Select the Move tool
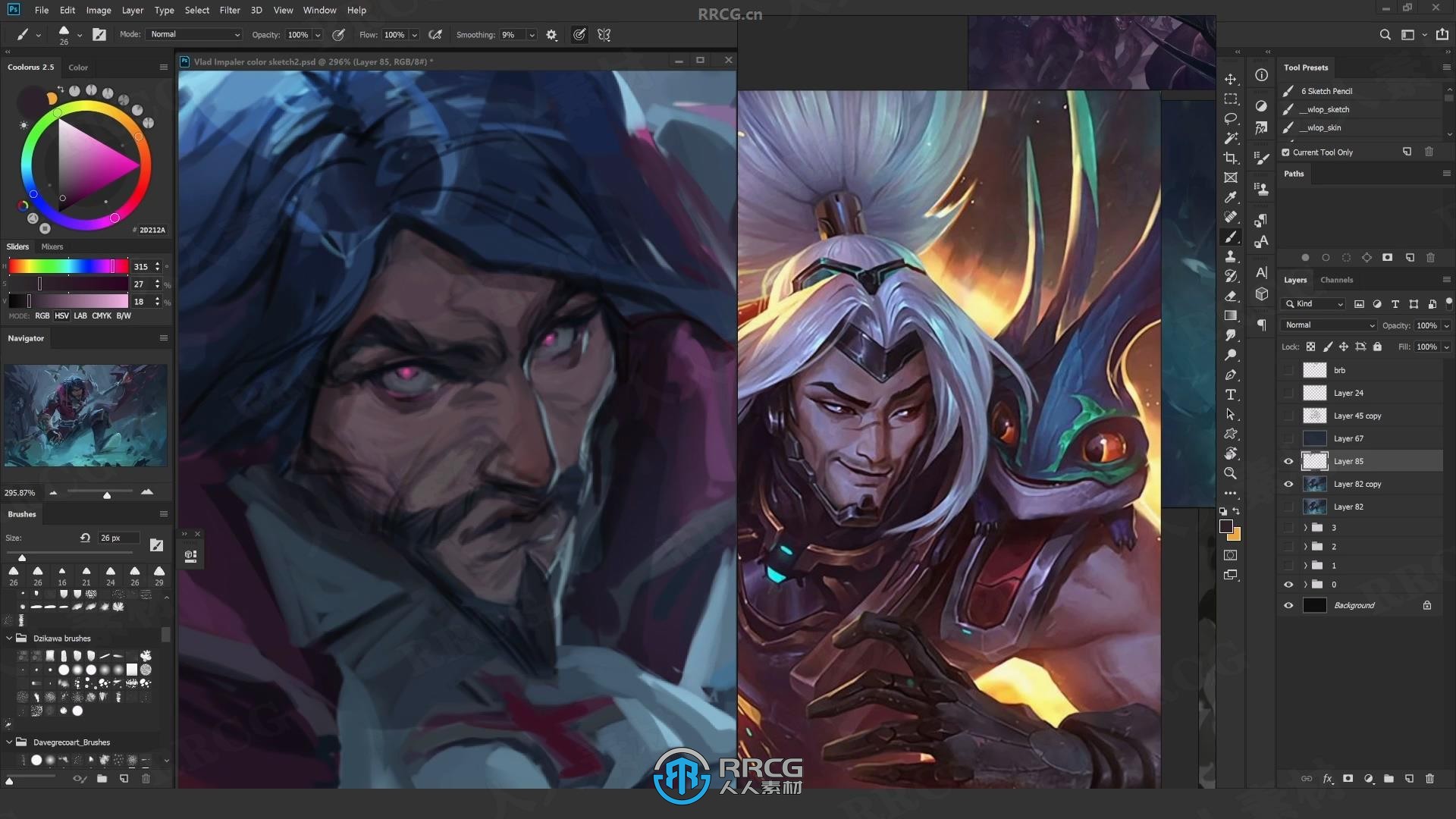The width and height of the screenshot is (1456, 819). [x=1231, y=79]
